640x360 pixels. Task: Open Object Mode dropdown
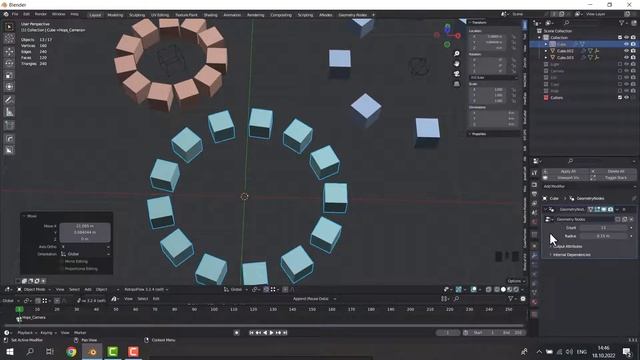(x=34, y=289)
